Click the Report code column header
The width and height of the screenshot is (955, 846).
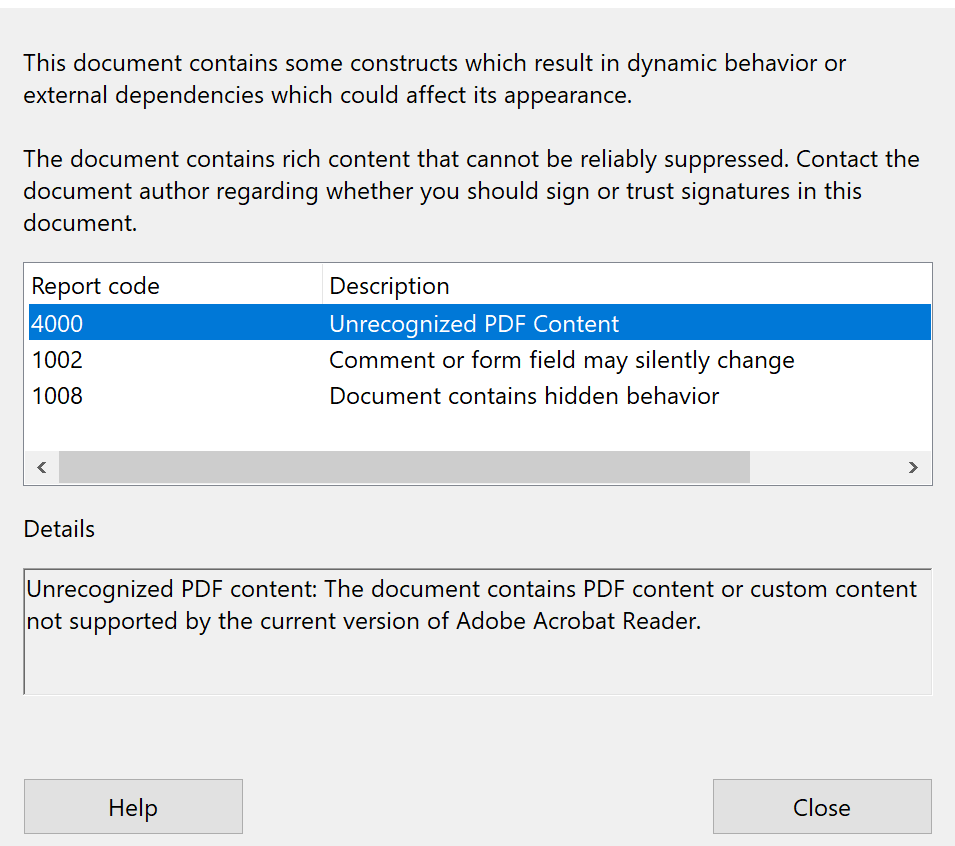[x=95, y=286]
